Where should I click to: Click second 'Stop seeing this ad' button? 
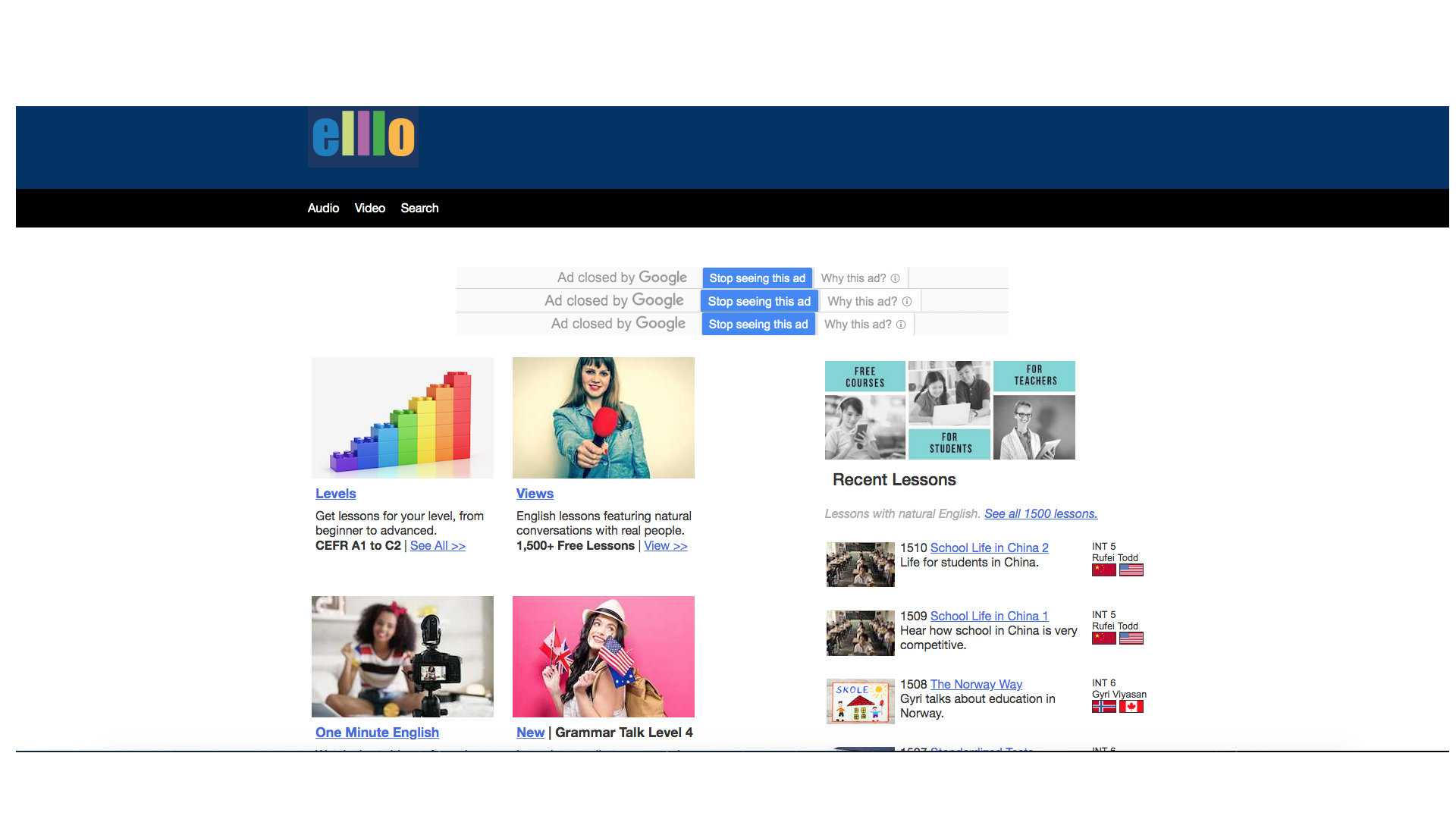point(759,301)
